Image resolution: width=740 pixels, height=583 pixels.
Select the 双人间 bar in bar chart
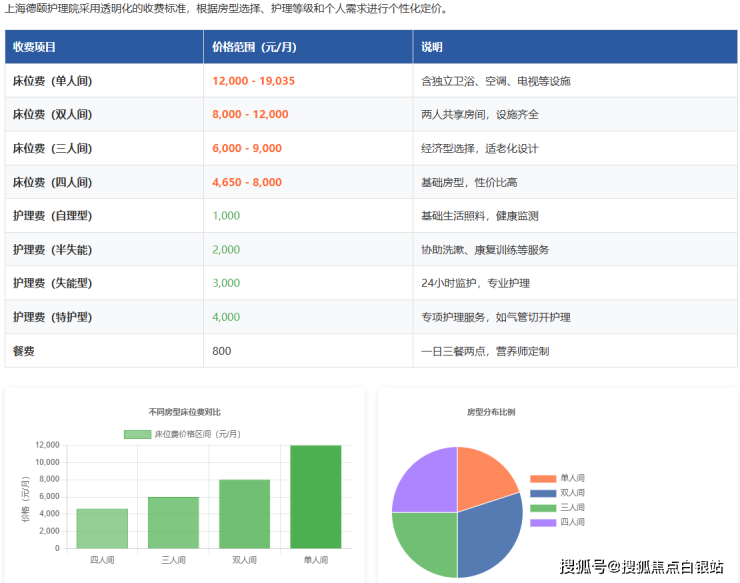244,514
